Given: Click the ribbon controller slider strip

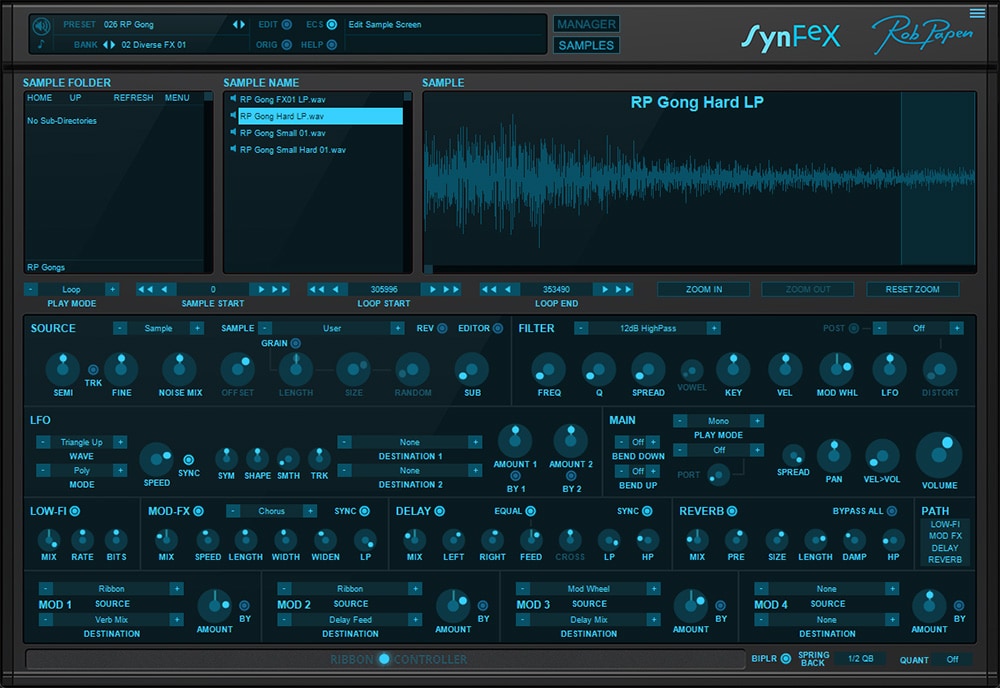Looking at the screenshot, I should 384,659.
